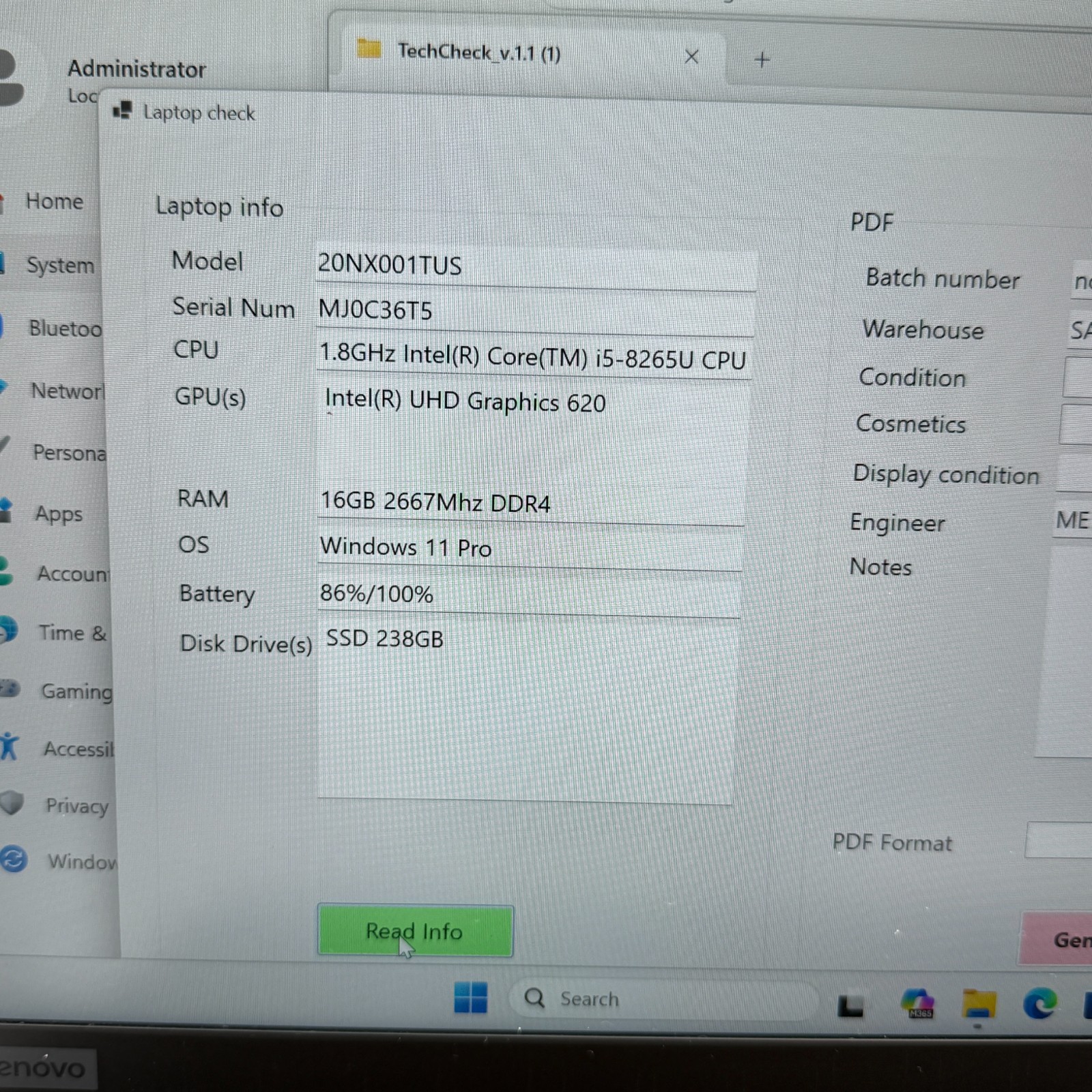
Task: Open Network in Settings sidebar
Action: click(x=53, y=390)
